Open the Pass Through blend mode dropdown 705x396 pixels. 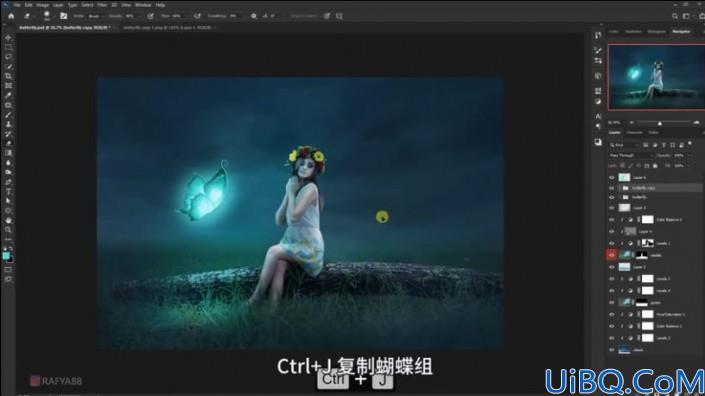click(x=630, y=156)
